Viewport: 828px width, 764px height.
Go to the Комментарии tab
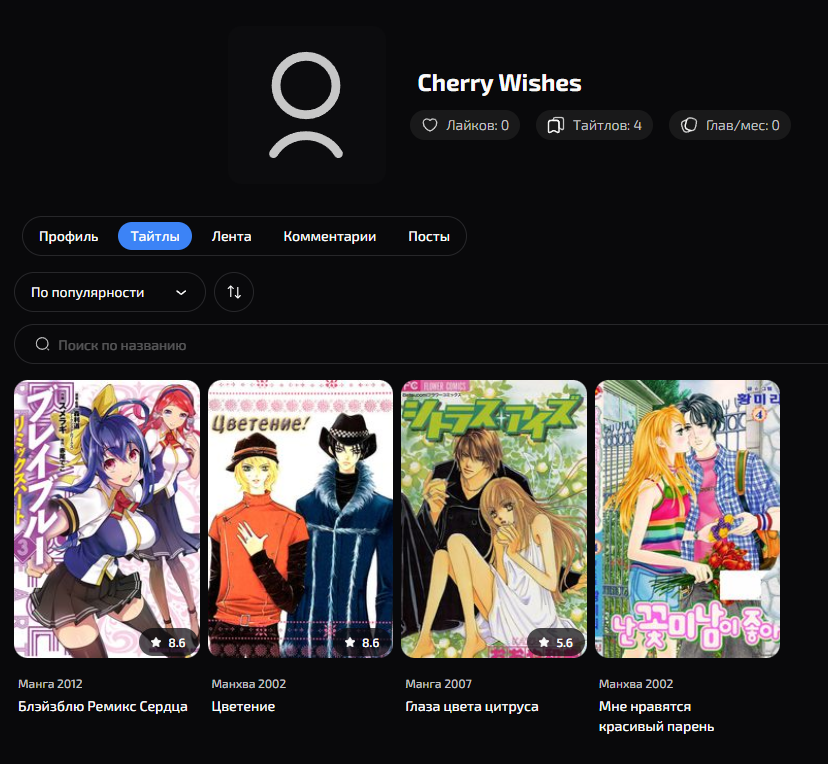(x=330, y=236)
